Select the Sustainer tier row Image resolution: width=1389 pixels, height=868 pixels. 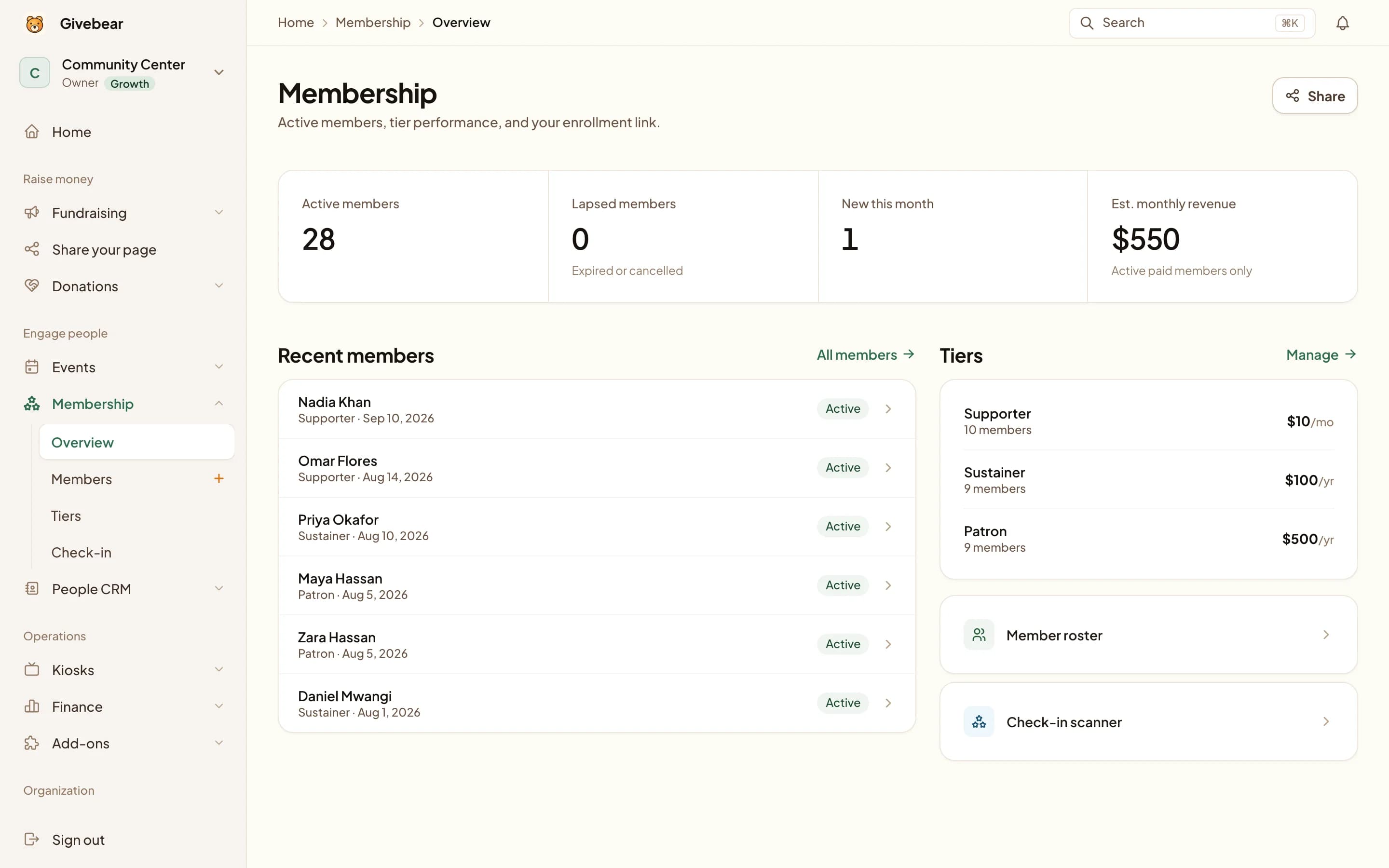click(x=1148, y=480)
